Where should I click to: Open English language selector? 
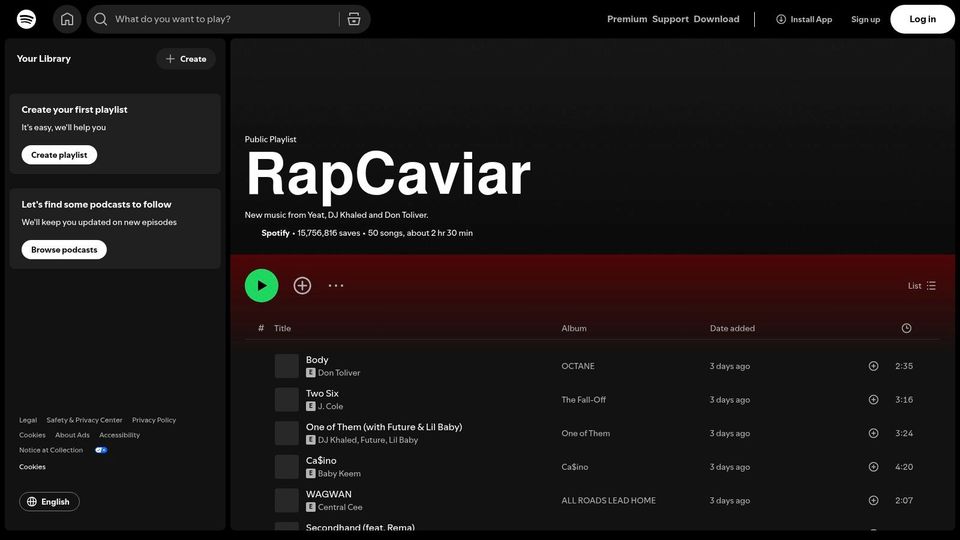click(x=49, y=502)
